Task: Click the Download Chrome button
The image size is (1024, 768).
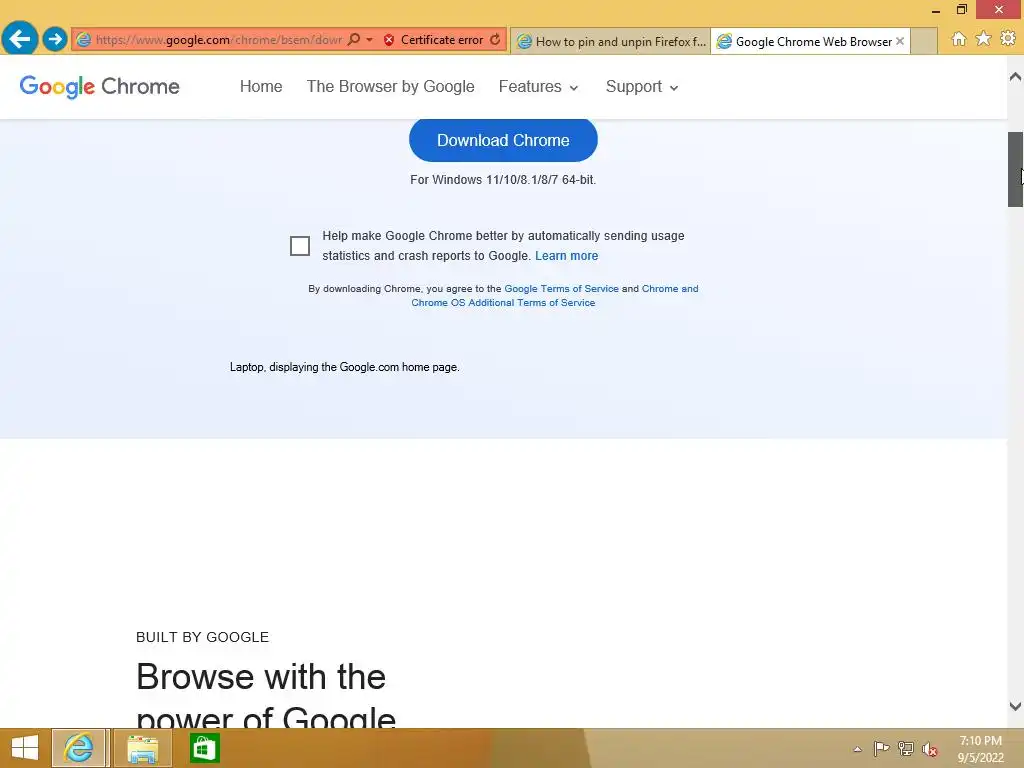Action: (503, 140)
